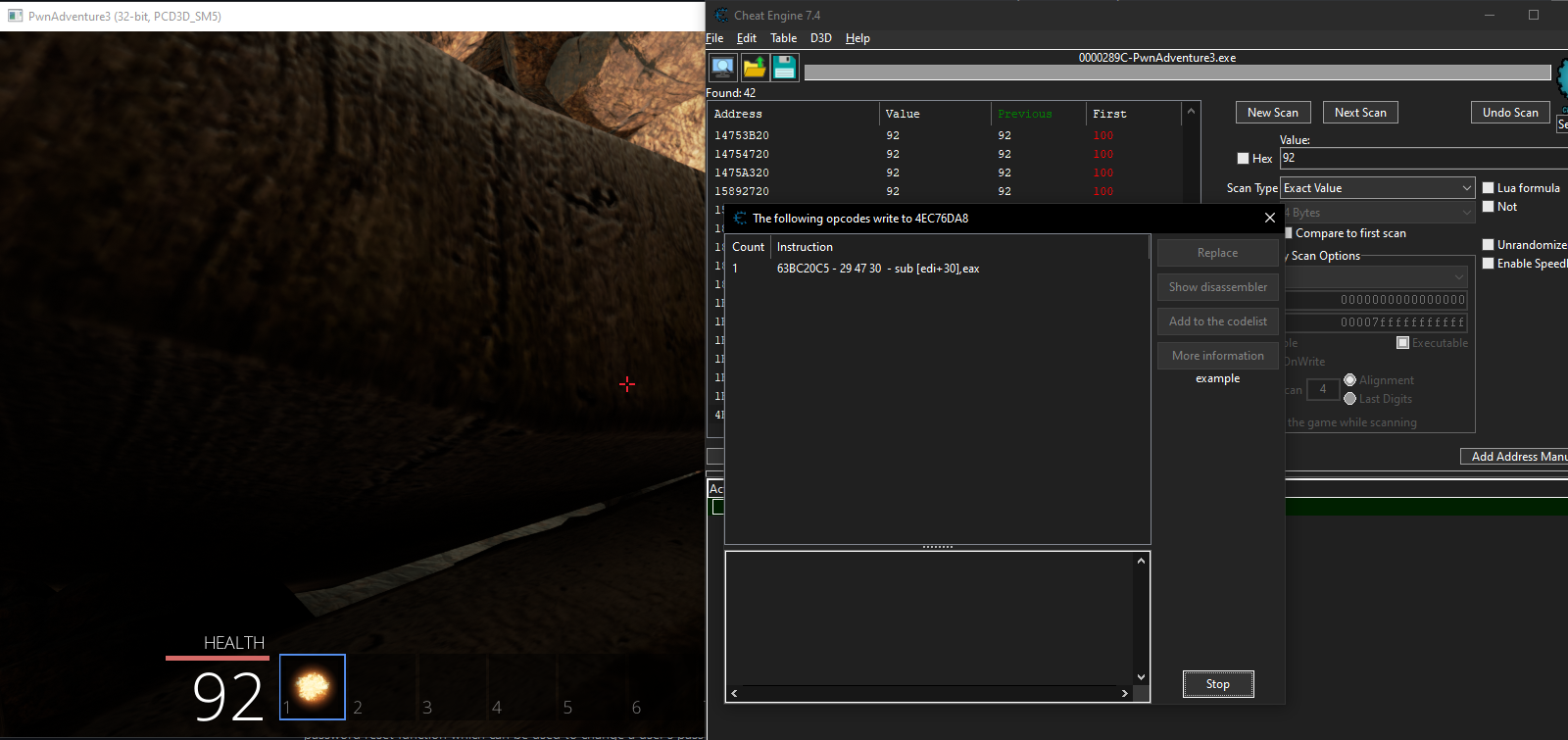Click Add to the codelist button
This screenshot has height=740, width=1568.
(1218, 321)
